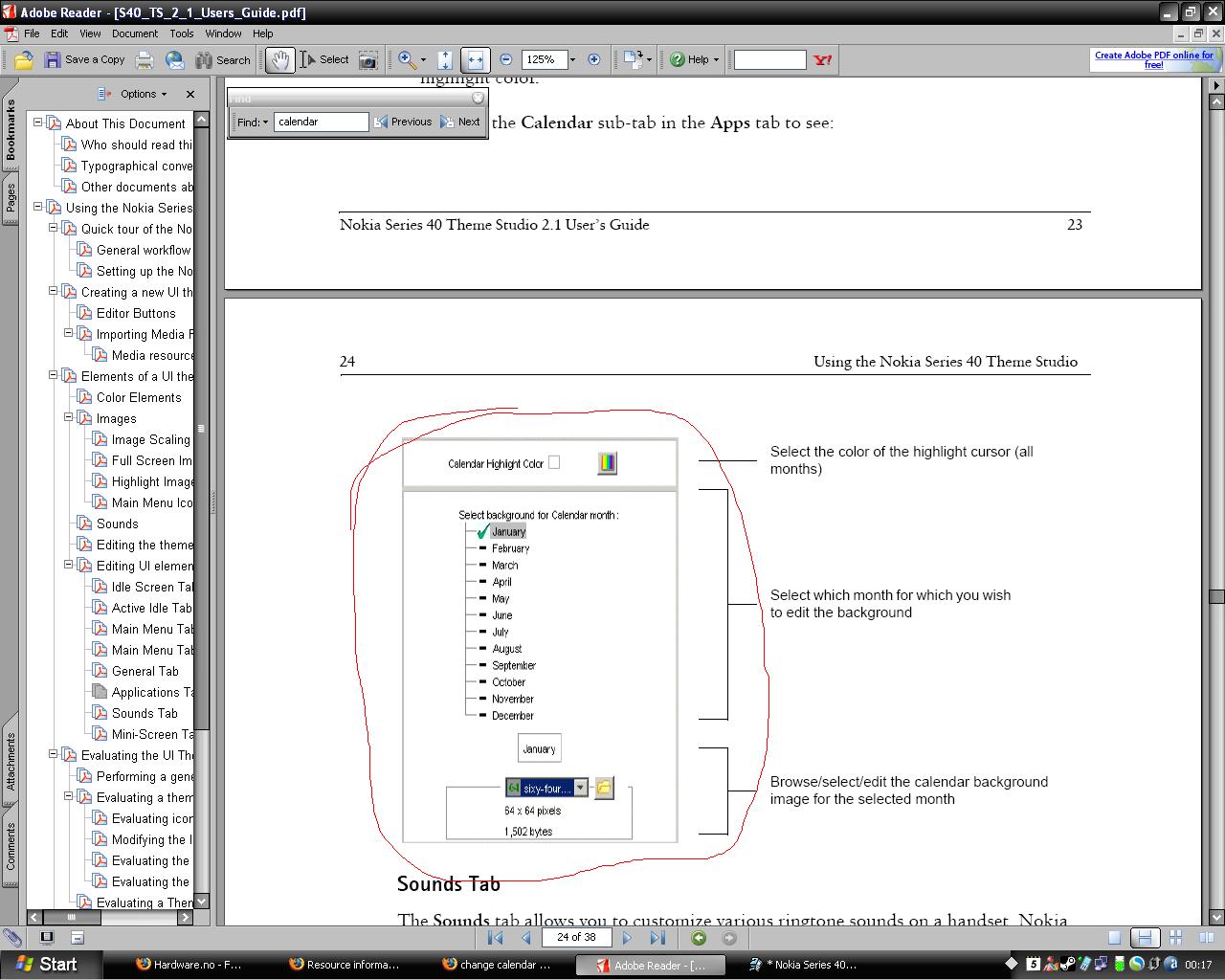Image resolution: width=1225 pixels, height=980 pixels.
Task: Open the File menu
Action: [x=32, y=33]
